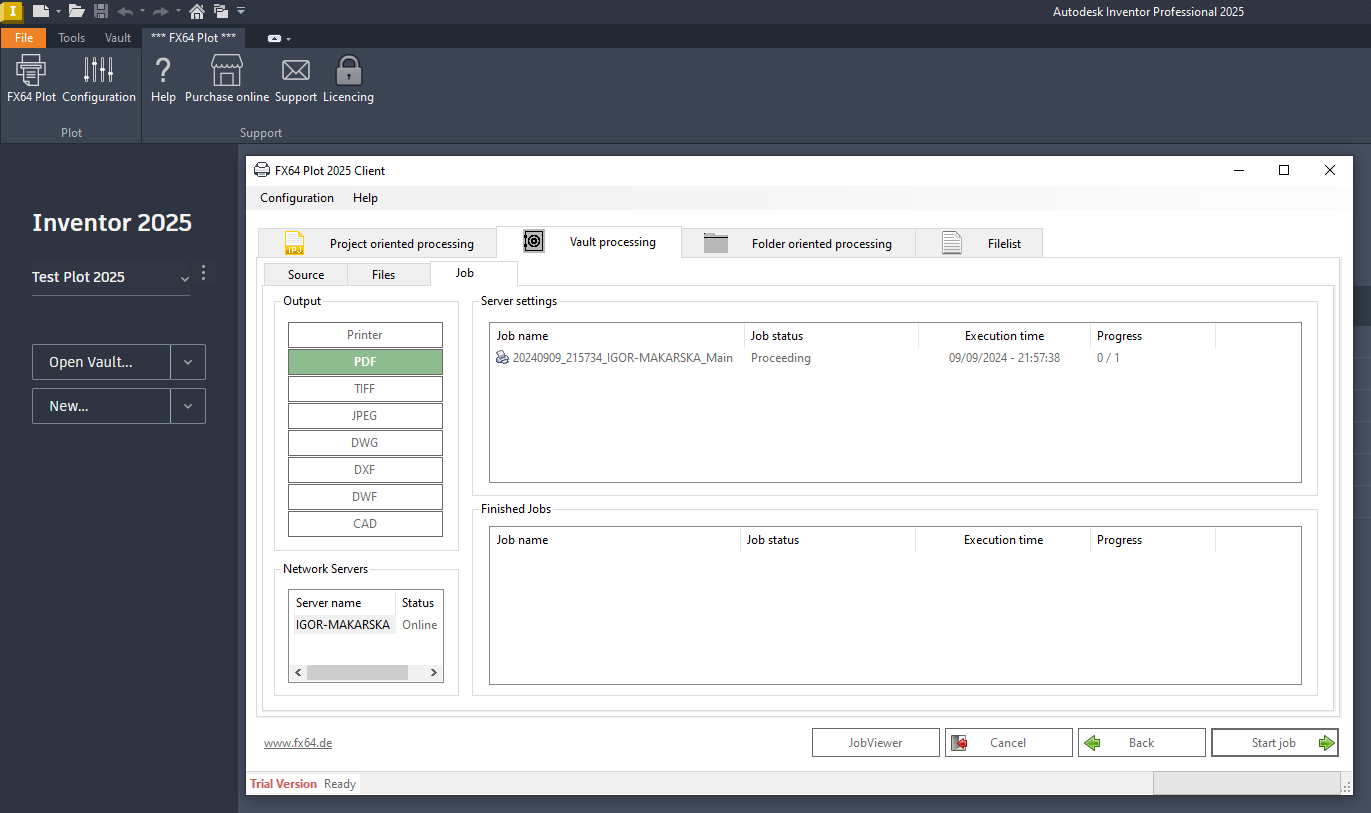This screenshot has width=1371, height=813.
Task: Select TIFF output format
Action: click(365, 389)
